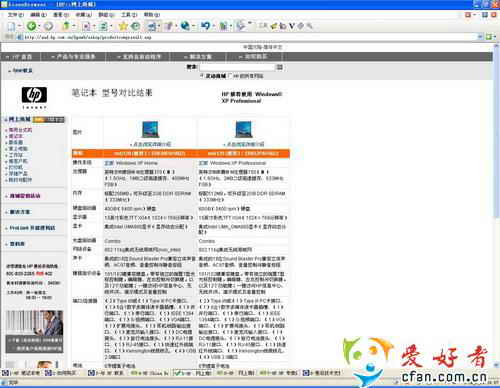Open the ProLiant sidebar link
Viewport: 500px width, 388px height.
32,228
